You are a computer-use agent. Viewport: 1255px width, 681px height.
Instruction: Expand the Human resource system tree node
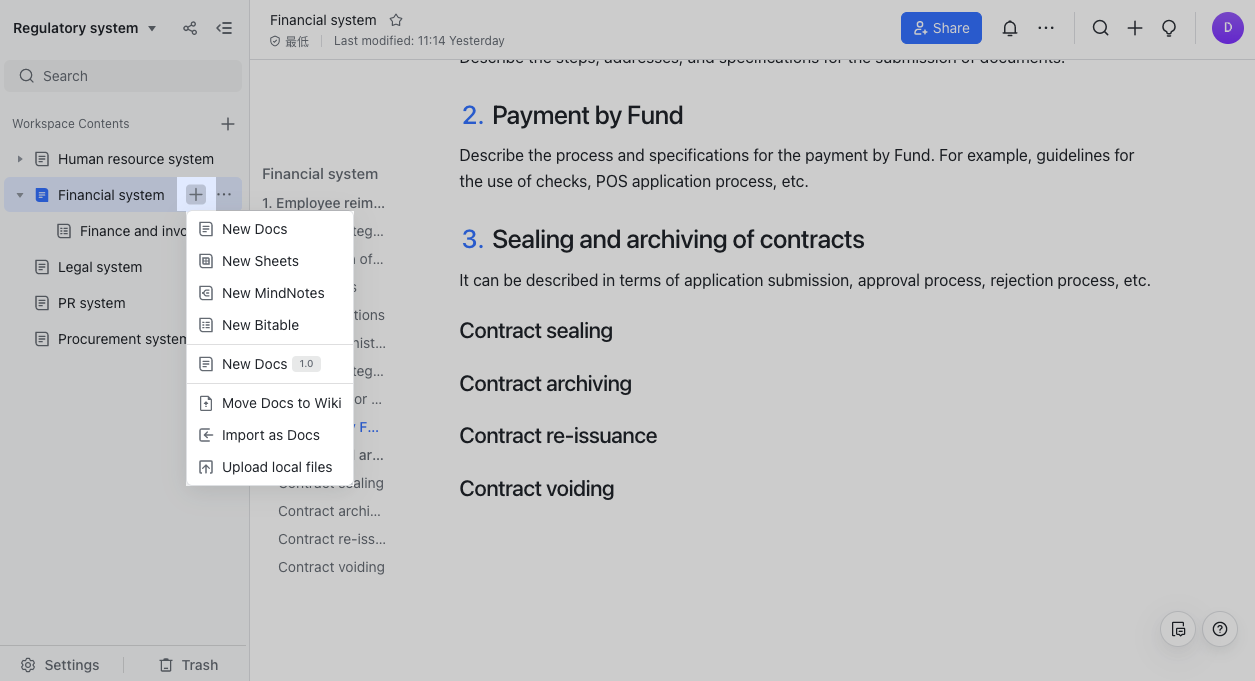(20, 159)
